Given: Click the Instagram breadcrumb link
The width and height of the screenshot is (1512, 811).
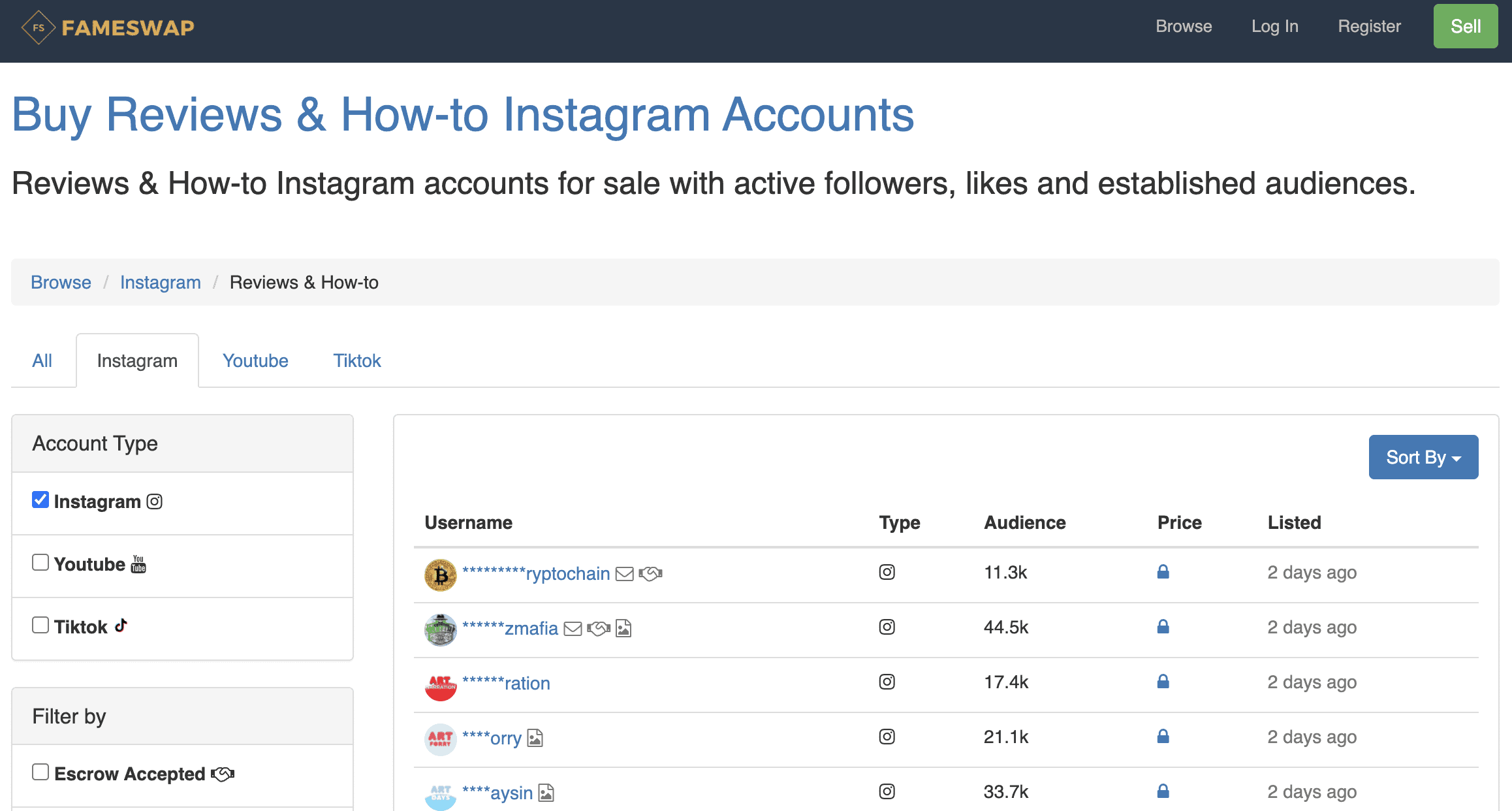Looking at the screenshot, I should [160, 282].
